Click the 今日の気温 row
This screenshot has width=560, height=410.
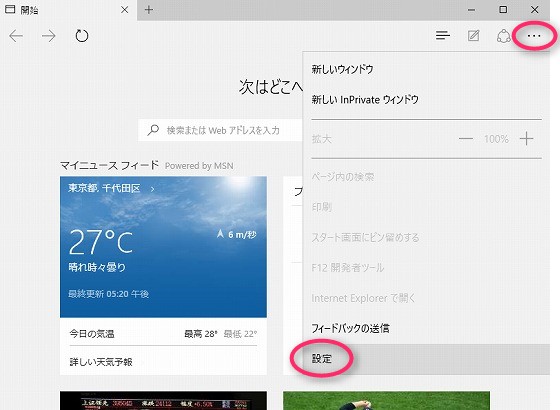pos(163,334)
